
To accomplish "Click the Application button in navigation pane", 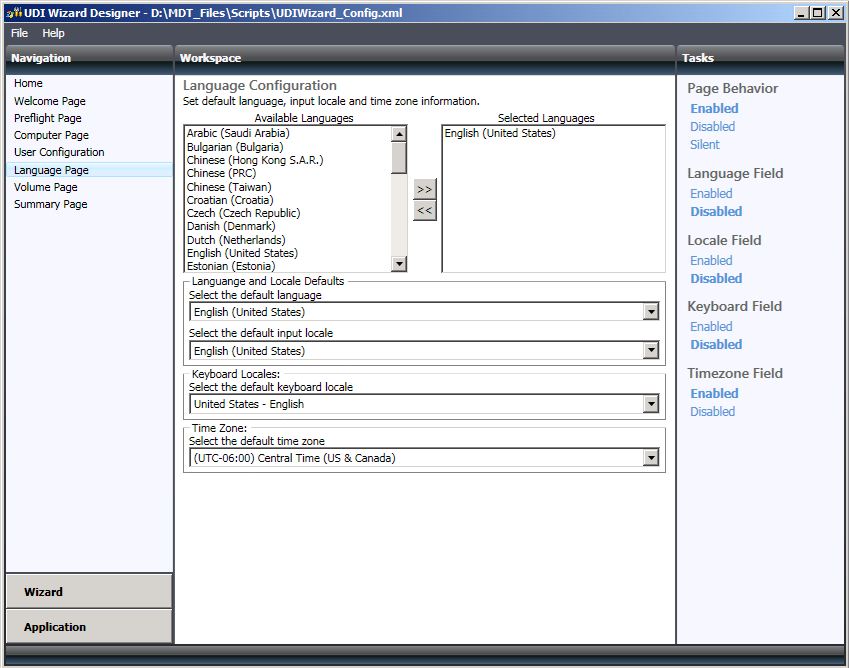I will pos(88,627).
